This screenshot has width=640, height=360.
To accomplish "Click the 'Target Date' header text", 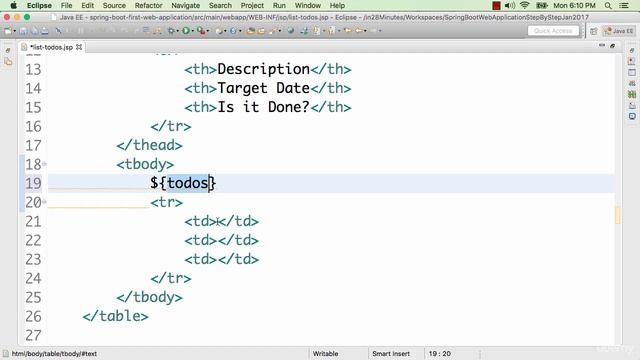I will pyautogui.click(x=263, y=88).
